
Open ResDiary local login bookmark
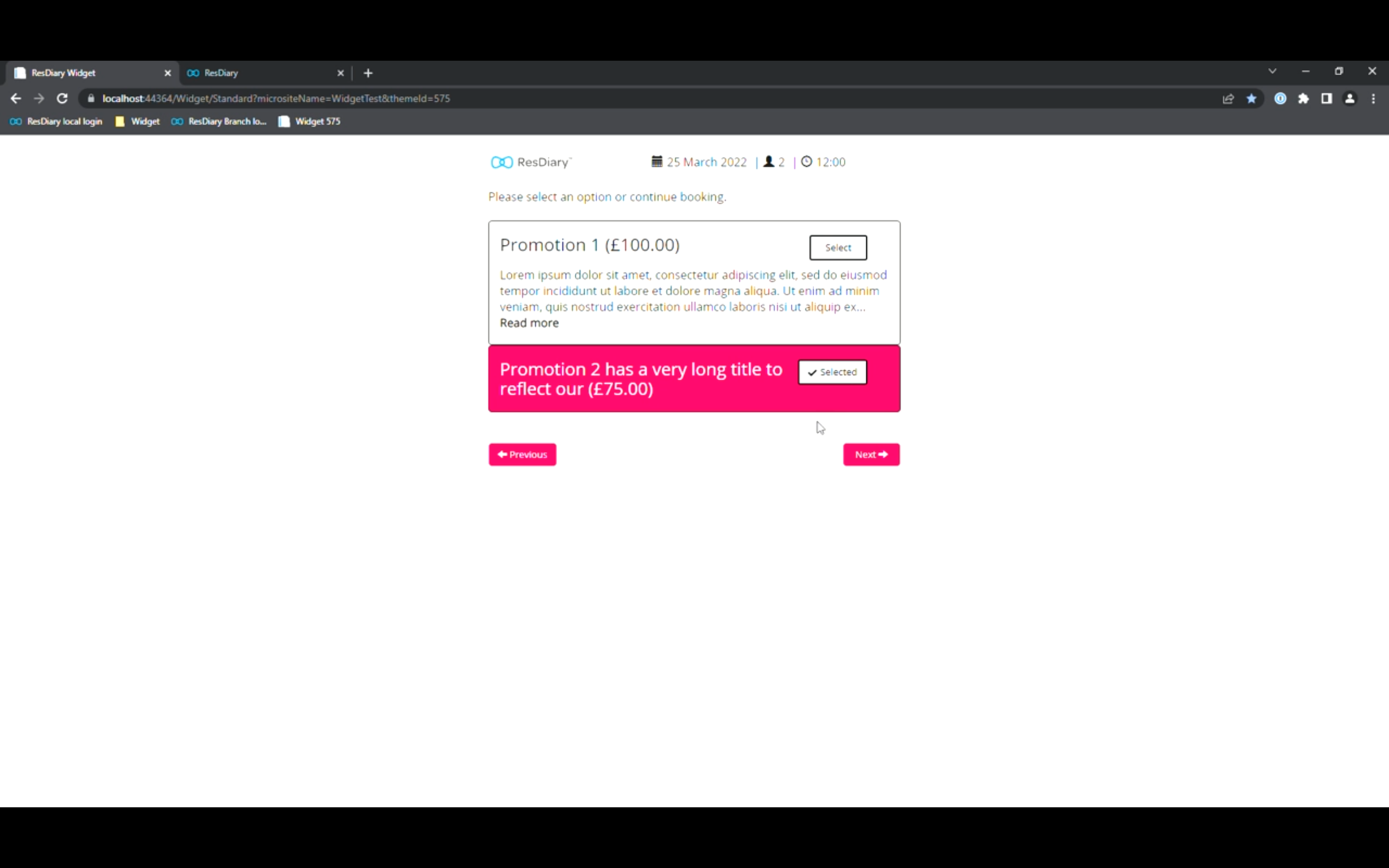coord(56,122)
